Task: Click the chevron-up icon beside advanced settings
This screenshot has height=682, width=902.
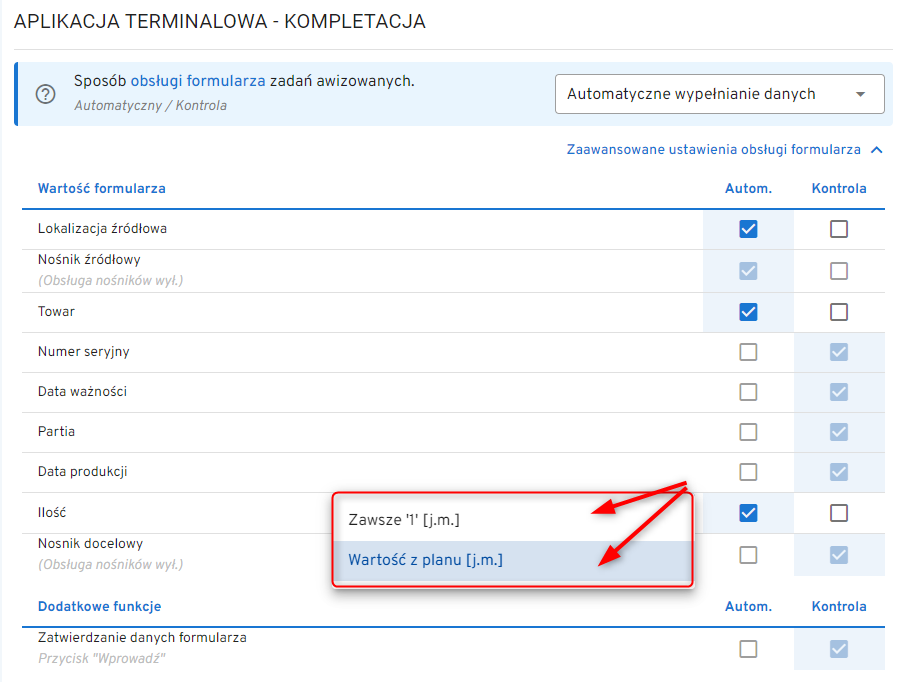Action: 877,150
